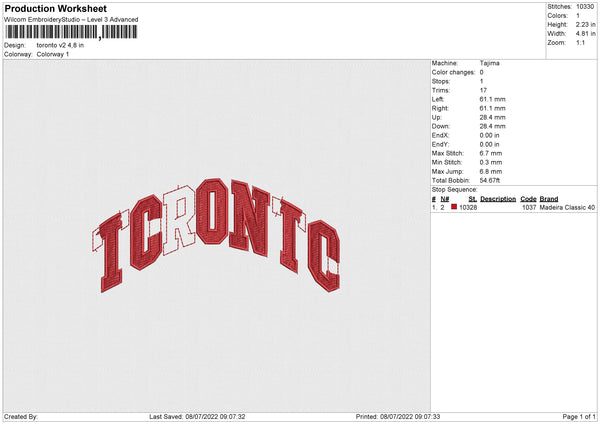Click the 'Colorway 1' value
The image size is (600, 424).
pos(53,54)
